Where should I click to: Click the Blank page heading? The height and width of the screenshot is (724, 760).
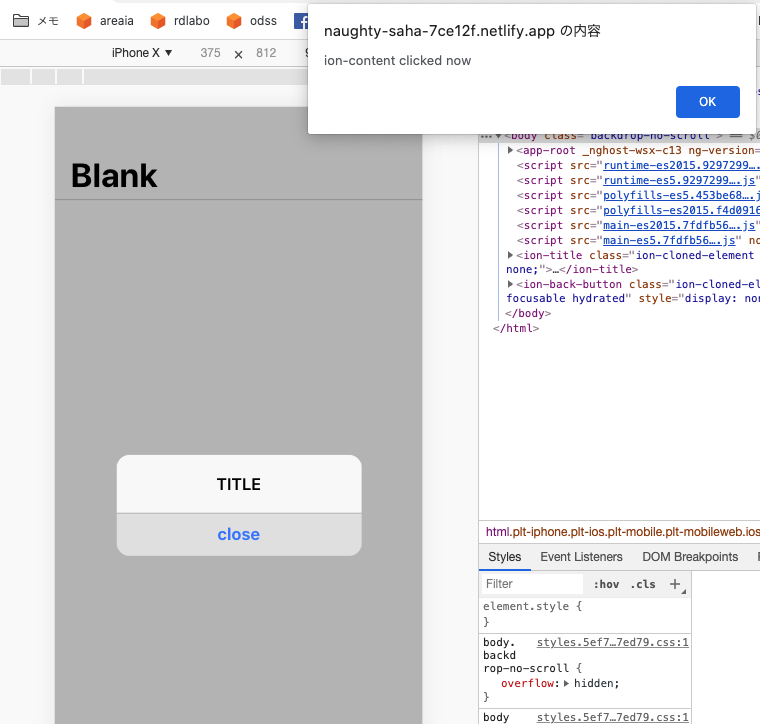click(x=114, y=175)
